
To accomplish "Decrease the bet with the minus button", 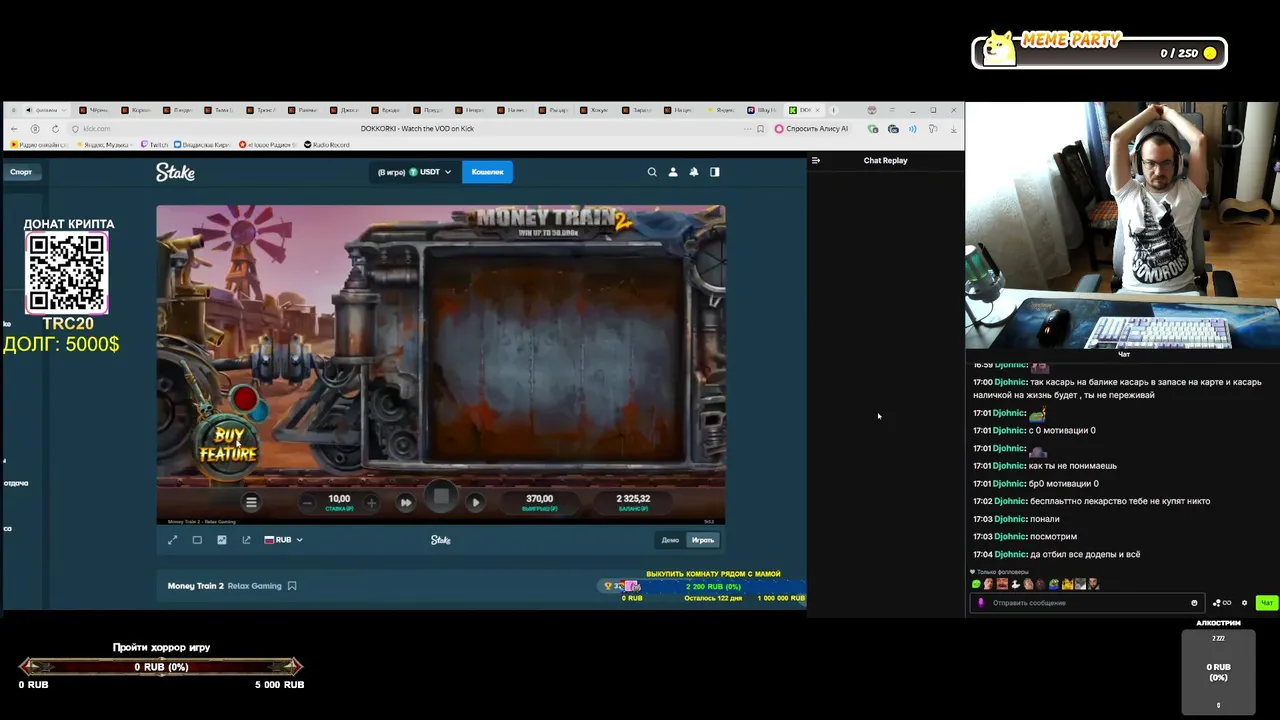I will coord(307,502).
